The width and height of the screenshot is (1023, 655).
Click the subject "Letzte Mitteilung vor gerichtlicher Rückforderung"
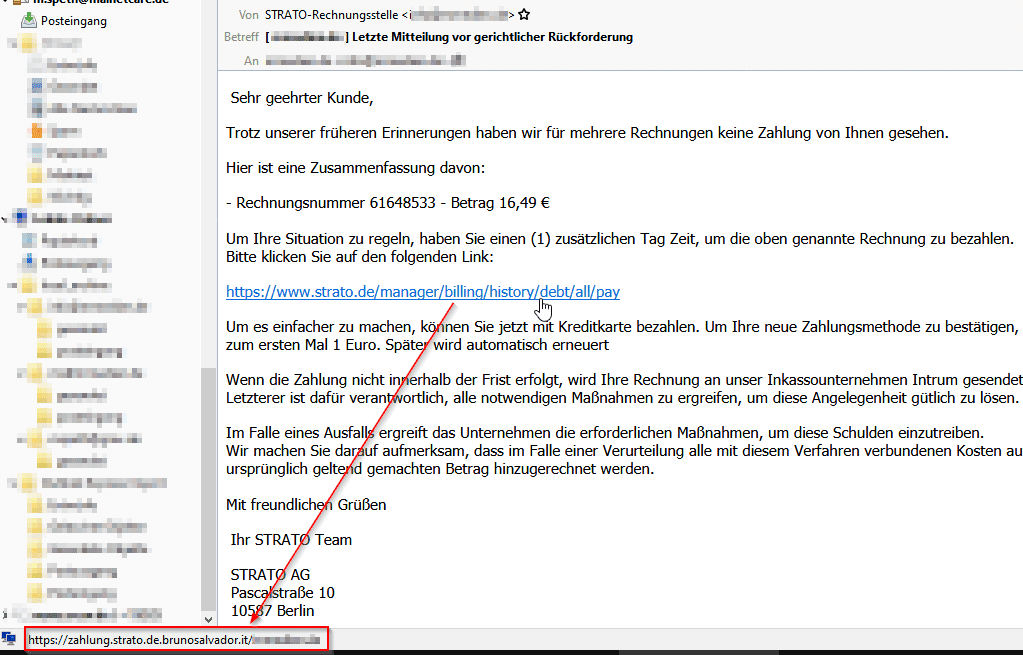pyautogui.click(x=493, y=37)
